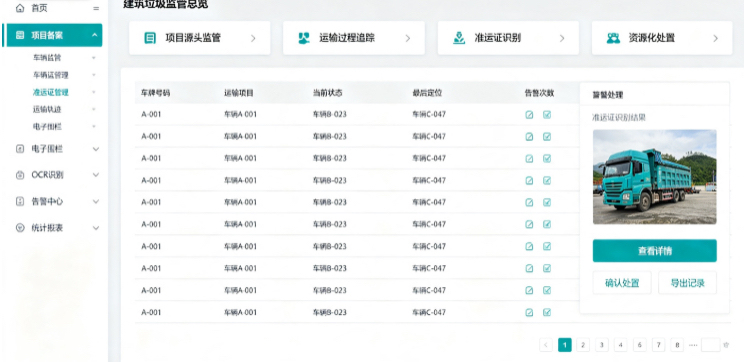Open the green truck photo thumbnail

(654, 177)
